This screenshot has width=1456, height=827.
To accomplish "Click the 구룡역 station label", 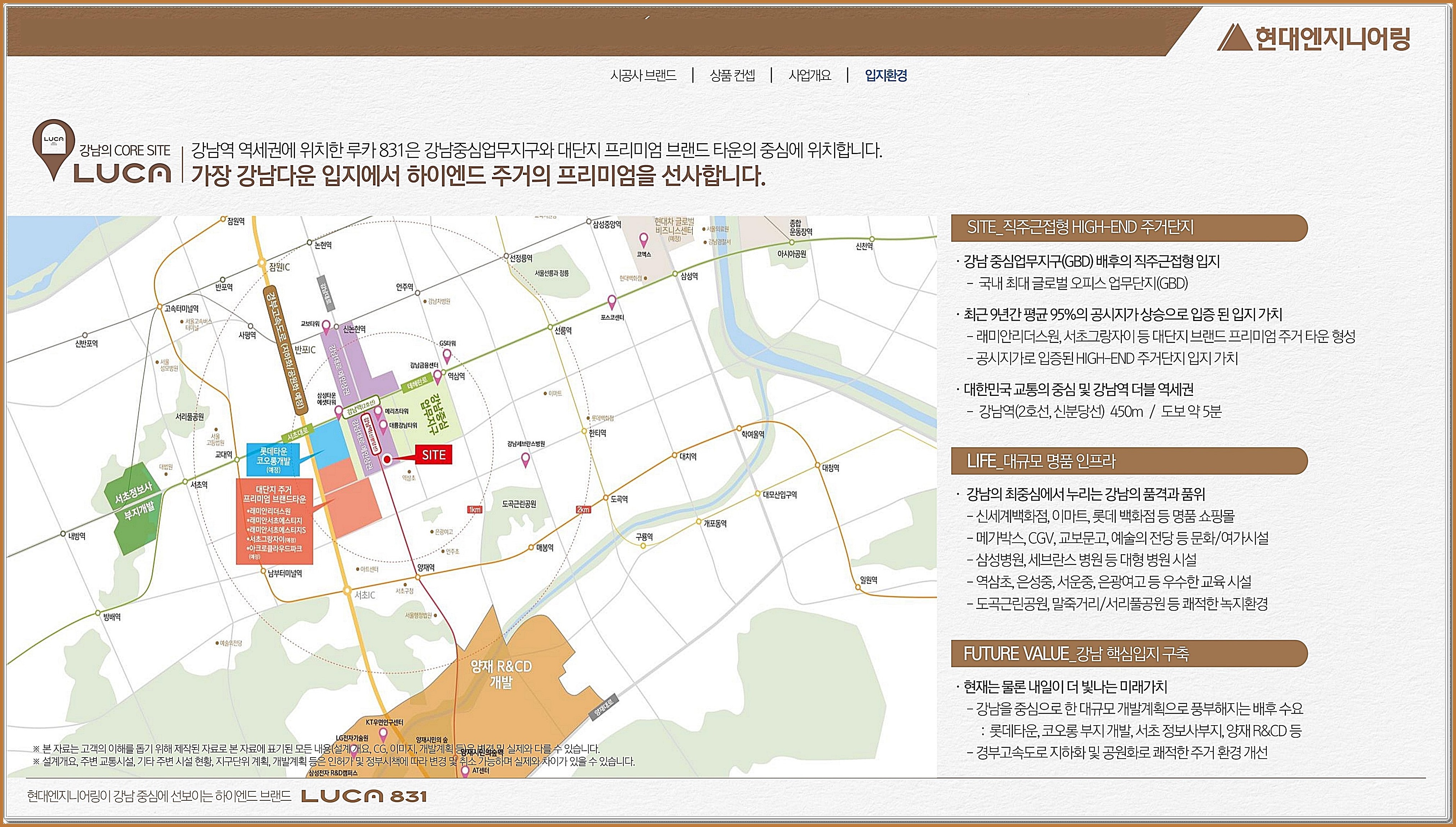I will coord(644,536).
